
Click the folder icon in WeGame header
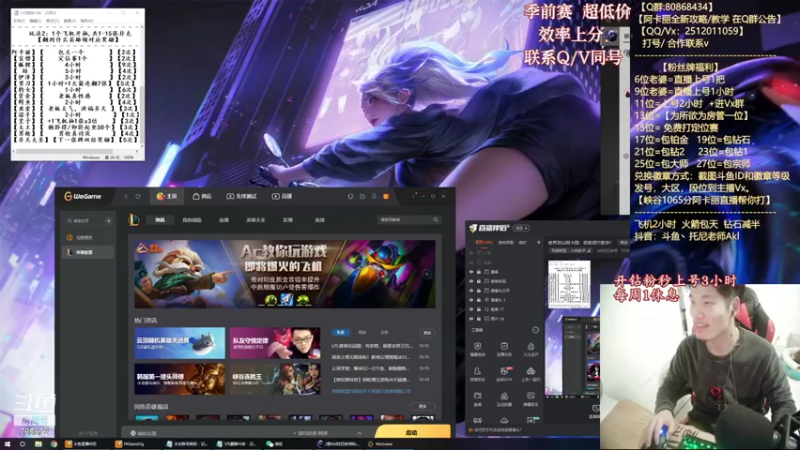click(x=362, y=196)
